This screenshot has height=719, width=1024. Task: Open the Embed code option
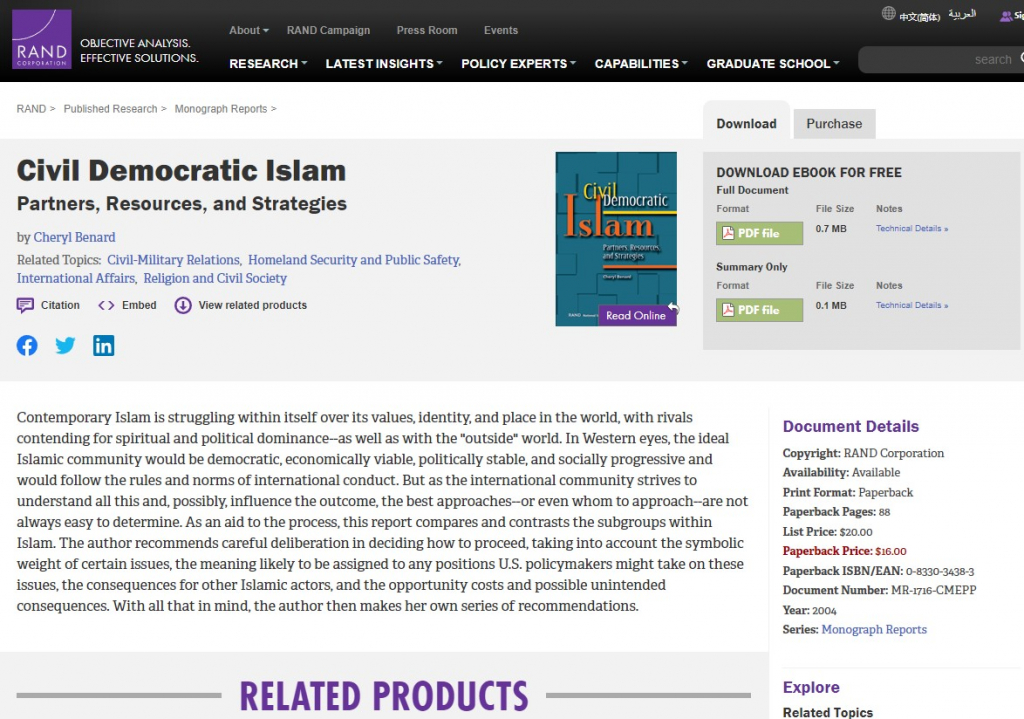click(x=127, y=305)
